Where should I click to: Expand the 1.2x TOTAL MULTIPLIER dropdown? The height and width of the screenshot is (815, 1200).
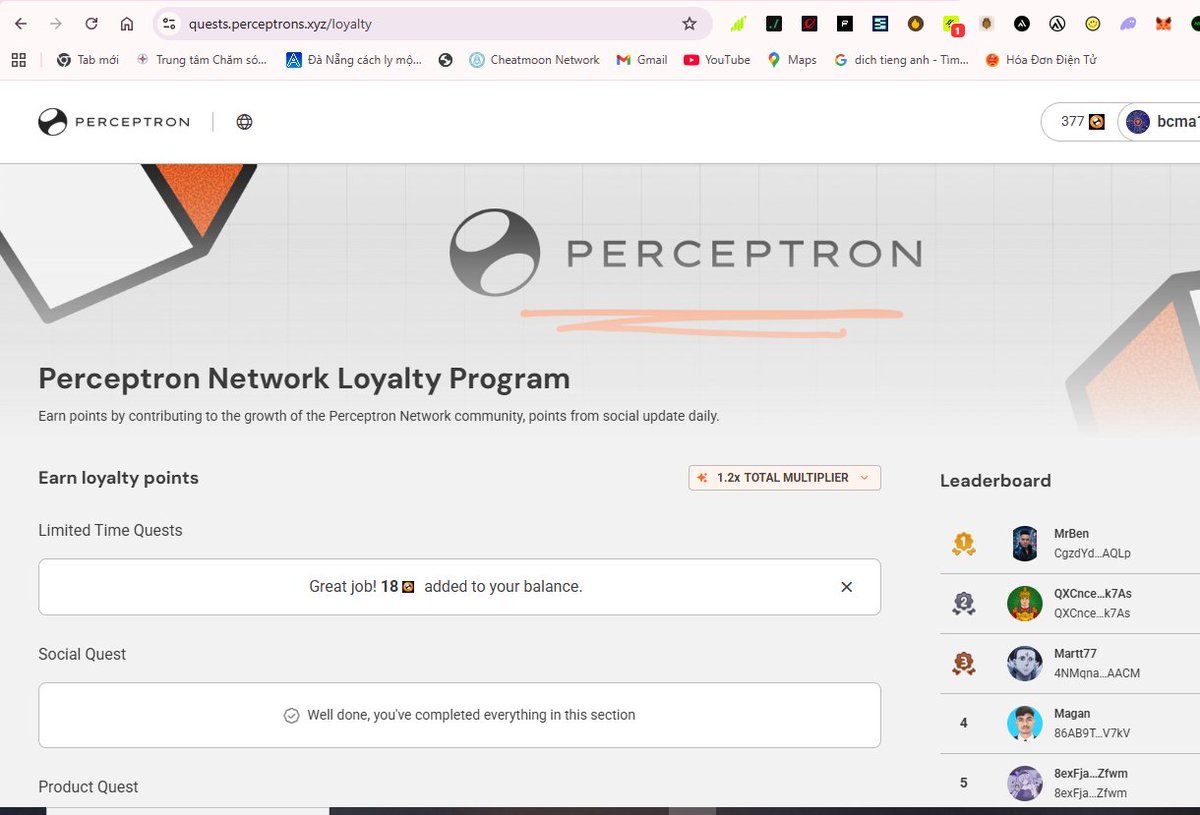click(x=785, y=478)
